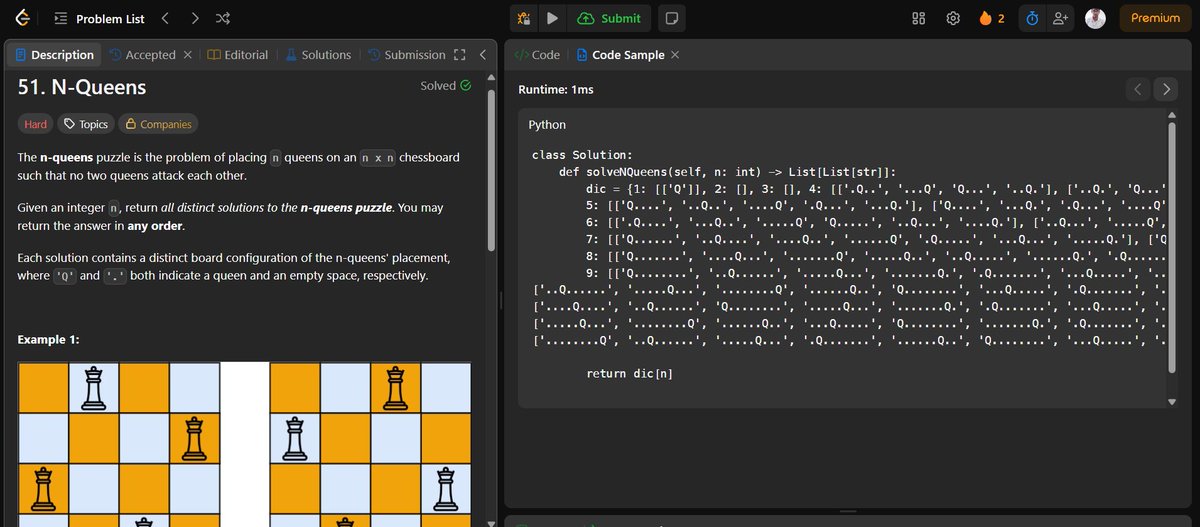Open the user profile avatar

point(1095,18)
